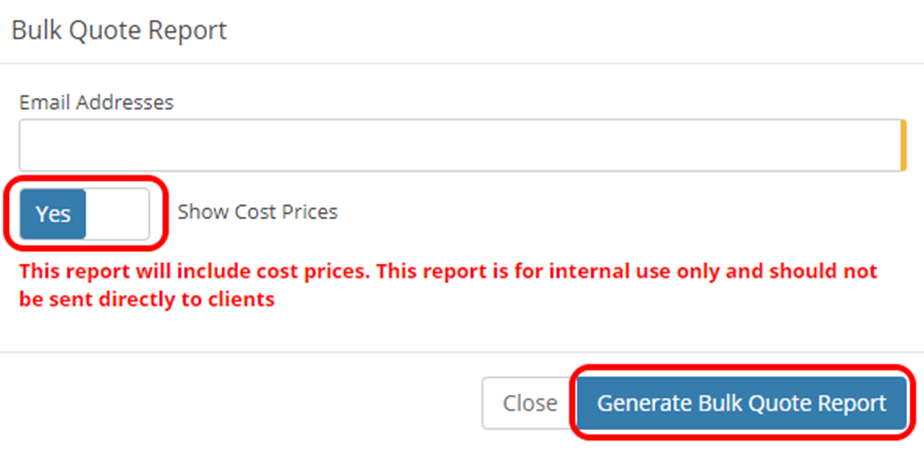Click the warning line 'be sent directly to clients'

pos(147,300)
